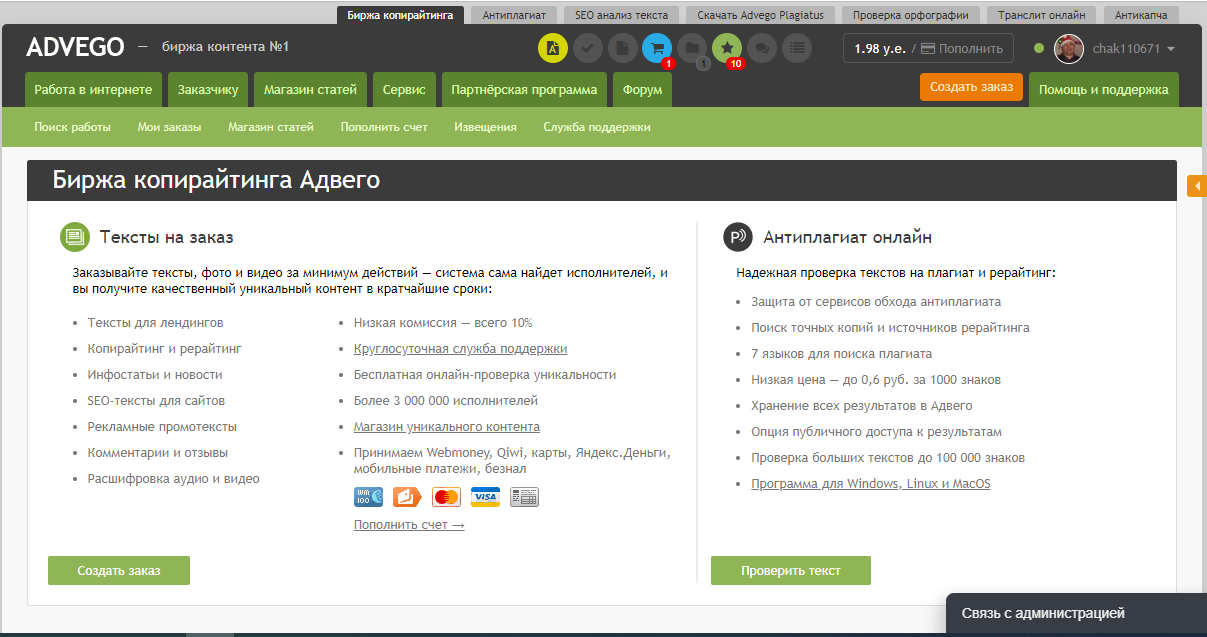The height and width of the screenshot is (637, 1207).
Task: Click the Visa payment icon
Action: point(485,497)
